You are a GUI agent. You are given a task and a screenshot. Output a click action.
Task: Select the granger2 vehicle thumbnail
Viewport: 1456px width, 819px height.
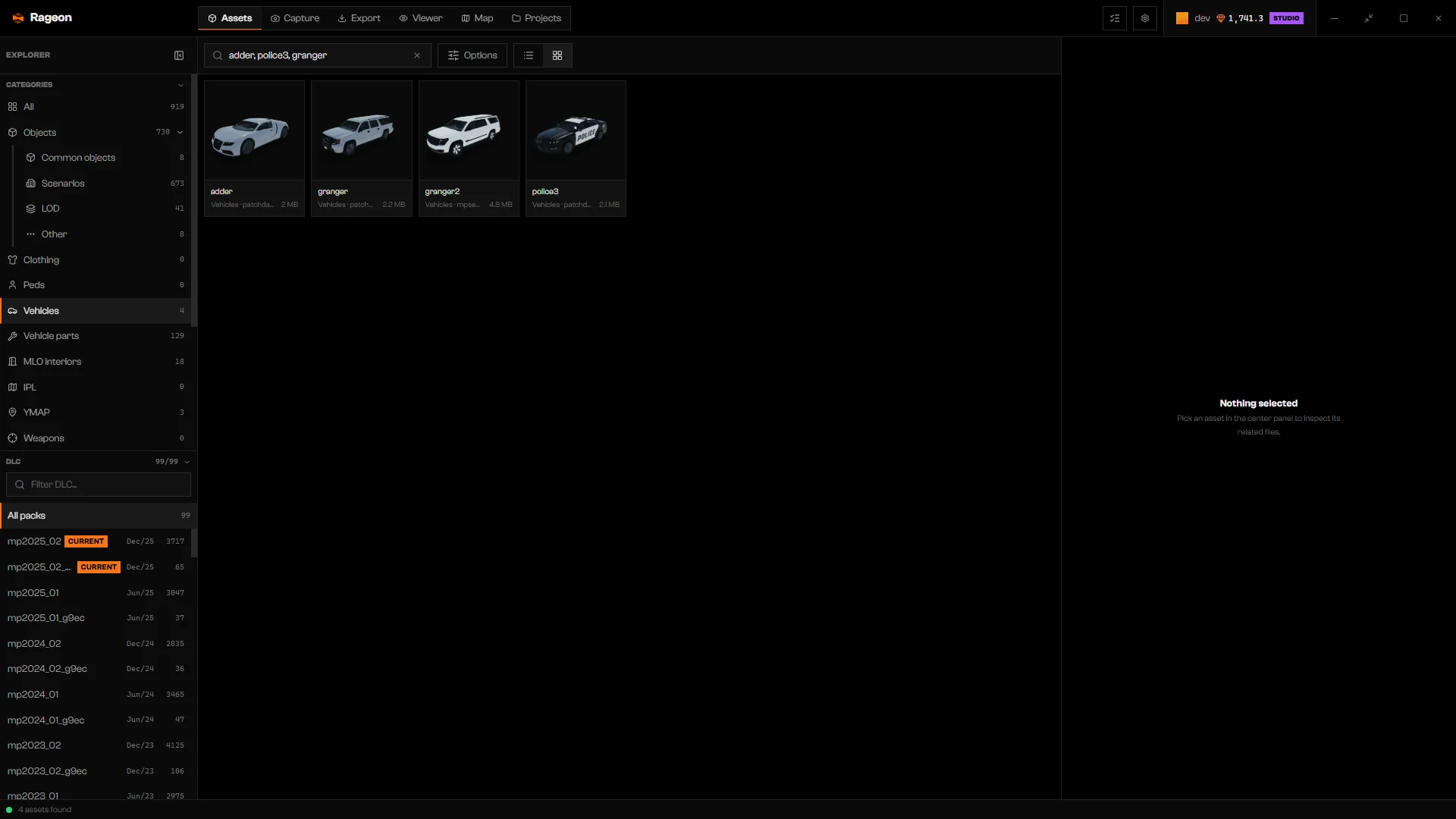click(x=469, y=130)
